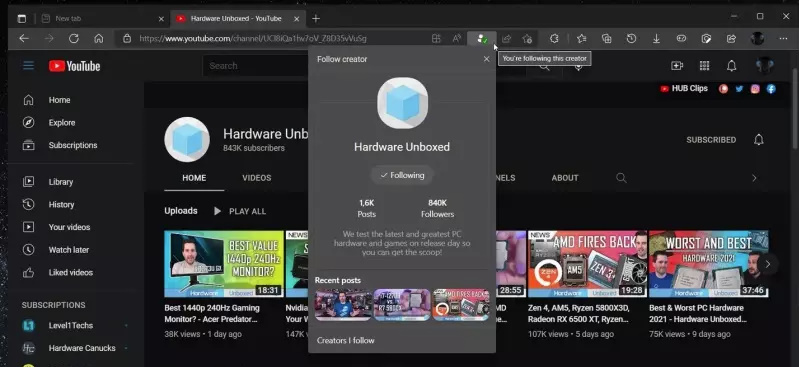Toggle the Following button in popup
This screenshot has height=367, width=799.
pos(402,175)
